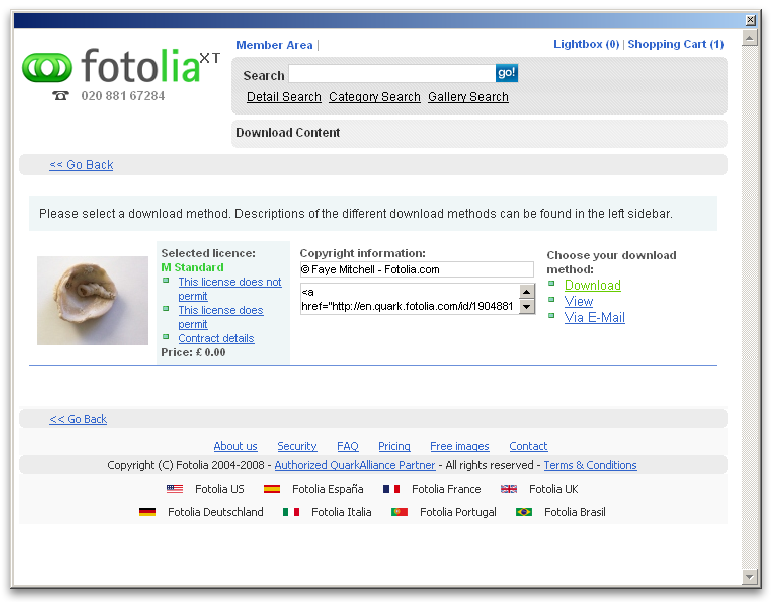This screenshot has width=774, height=602.
Task: Open the Contact footer link
Action: [528, 446]
